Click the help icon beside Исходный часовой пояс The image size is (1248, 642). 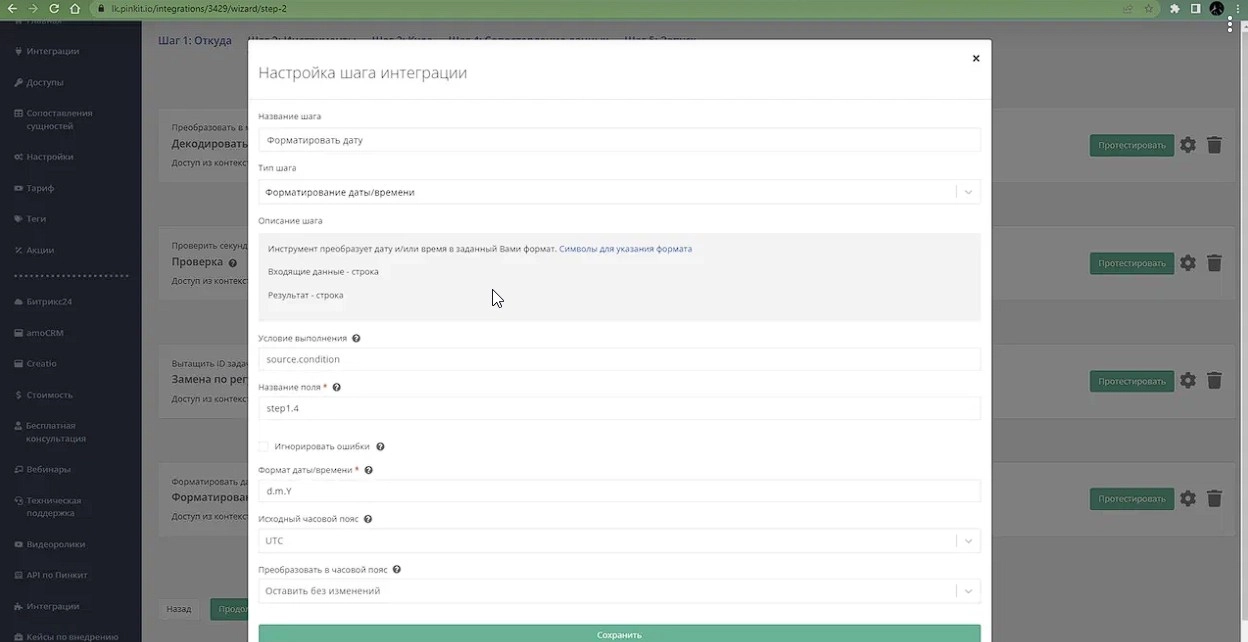coord(368,520)
